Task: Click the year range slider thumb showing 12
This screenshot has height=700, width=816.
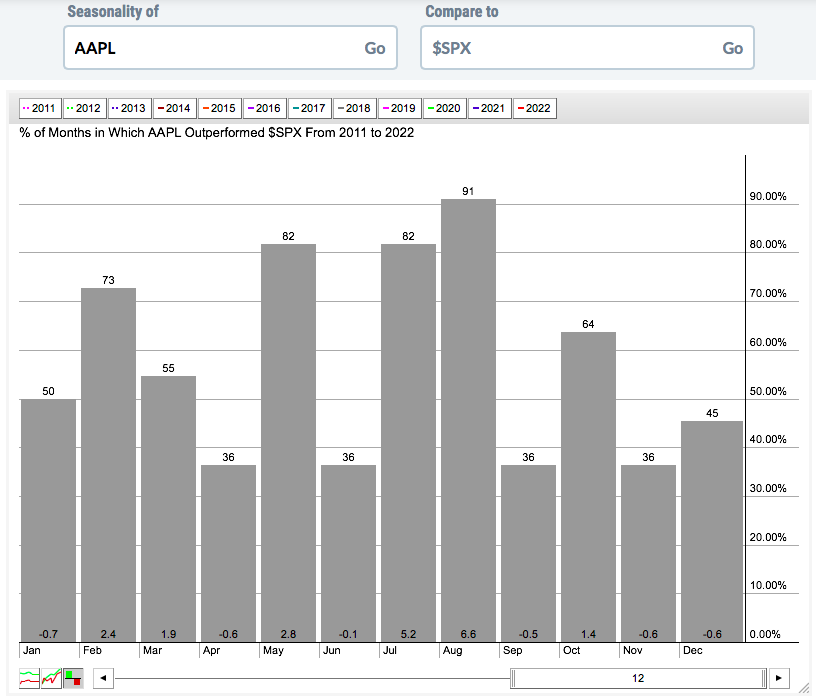Action: click(x=638, y=678)
